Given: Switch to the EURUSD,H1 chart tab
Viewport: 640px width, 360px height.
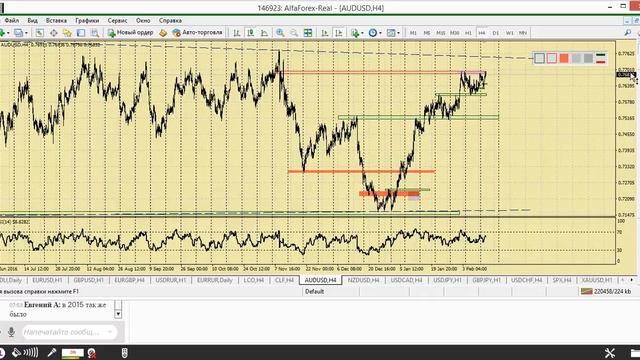Looking at the screenshot, I should pyautogui.click(x=47, y=280).
